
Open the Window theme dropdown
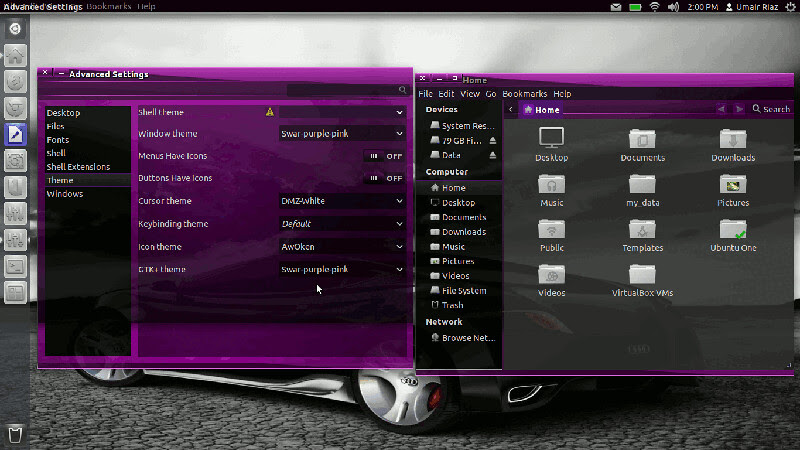point(342,134)
